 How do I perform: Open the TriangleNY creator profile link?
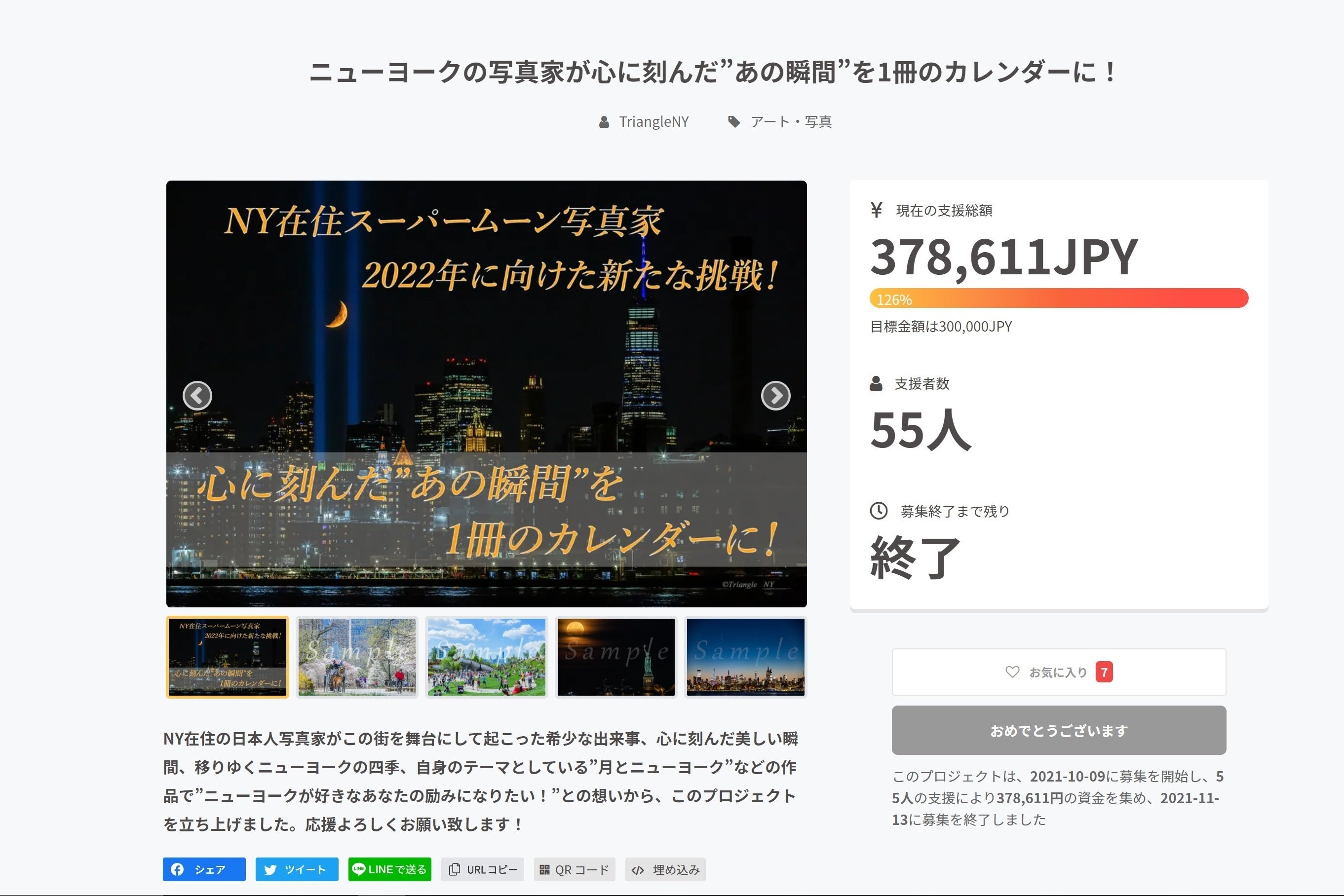pos(653,122)
